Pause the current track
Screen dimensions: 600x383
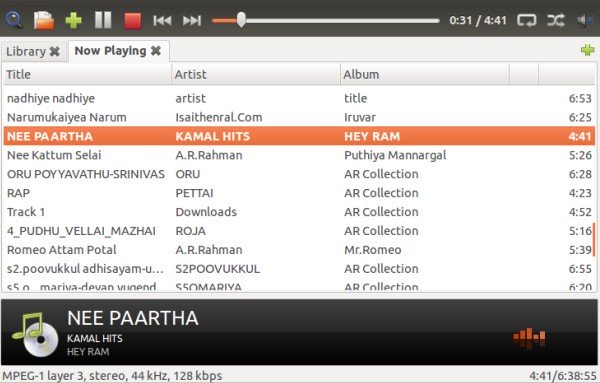103,20
